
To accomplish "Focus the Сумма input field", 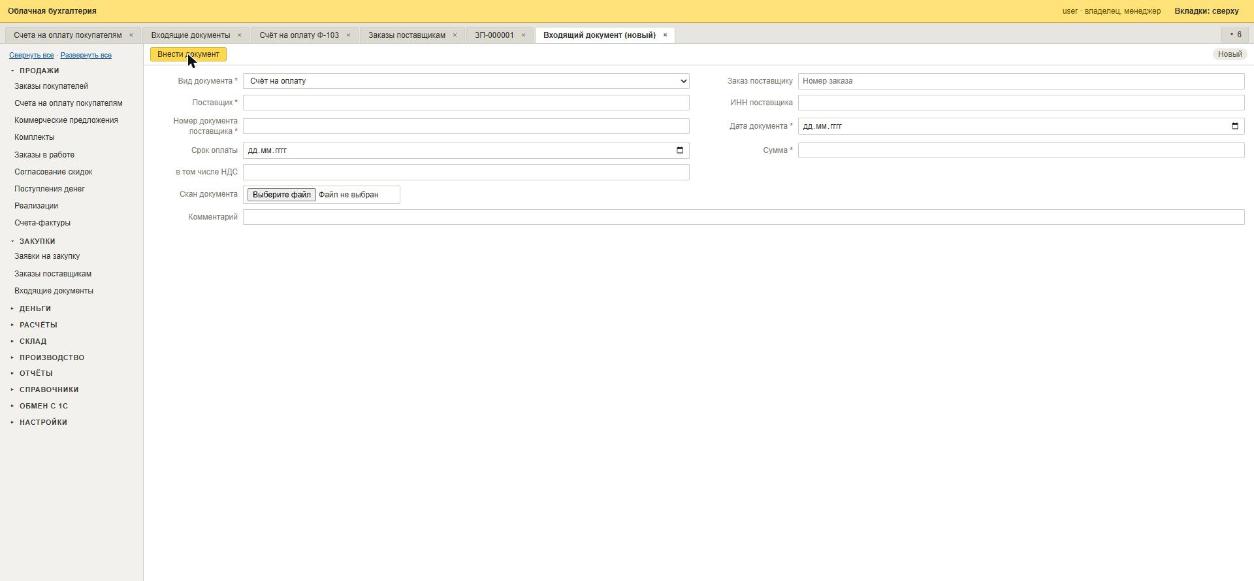I will coord(1021,150).
